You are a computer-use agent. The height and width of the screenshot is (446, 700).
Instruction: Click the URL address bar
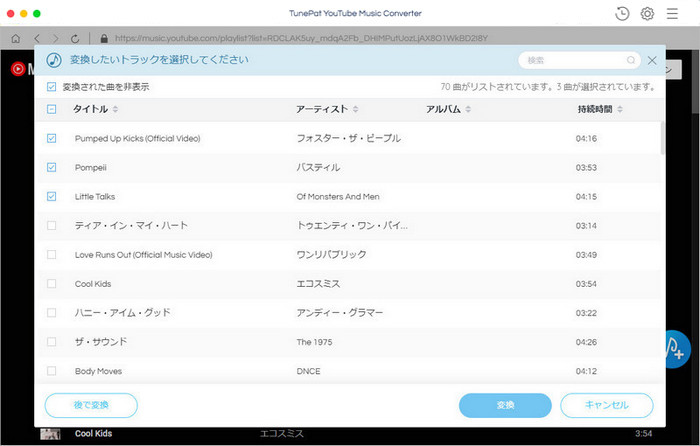click(301, 39)
